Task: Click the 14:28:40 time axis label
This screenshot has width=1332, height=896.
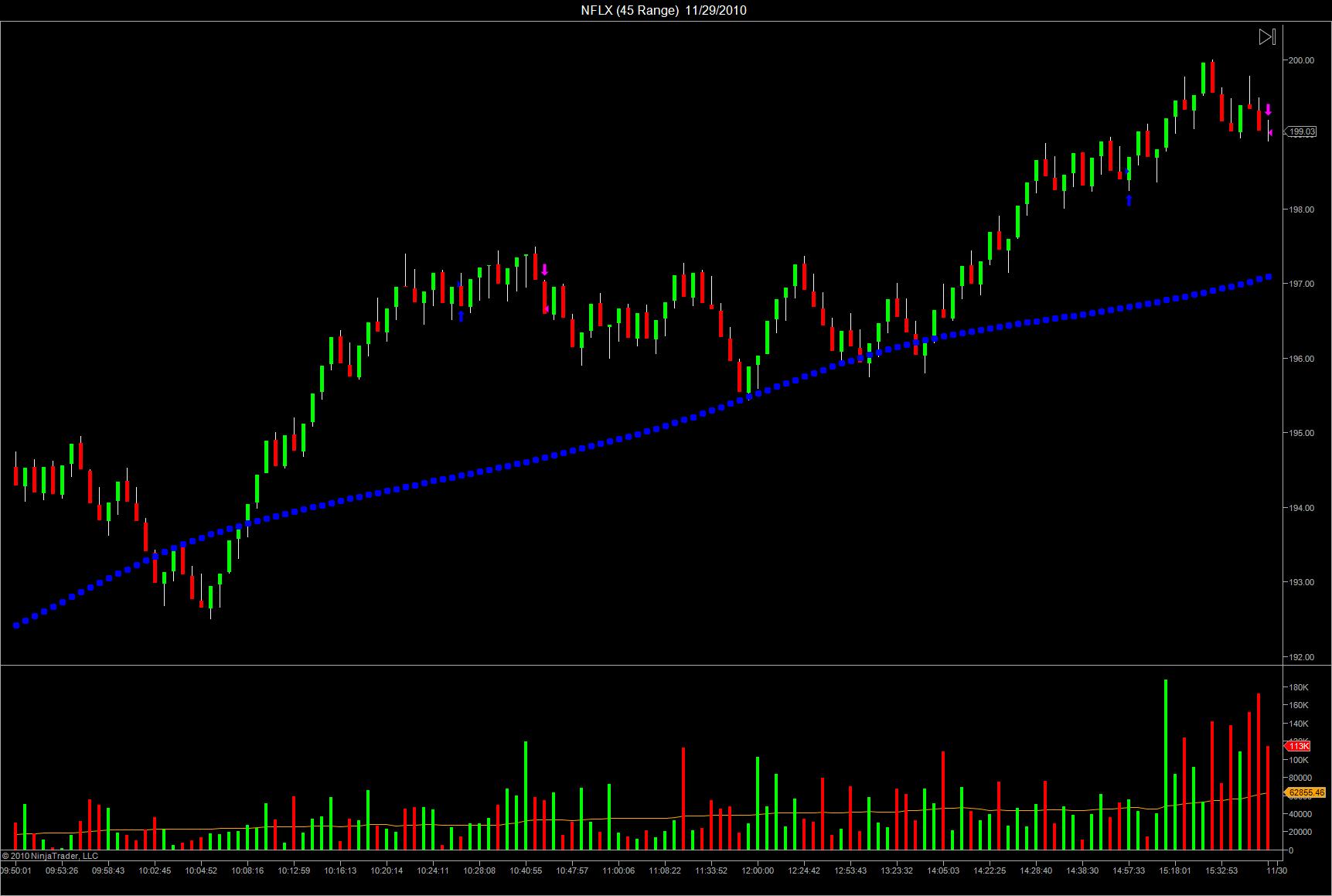Action: pyautogui.click(x=1036, y=870)
